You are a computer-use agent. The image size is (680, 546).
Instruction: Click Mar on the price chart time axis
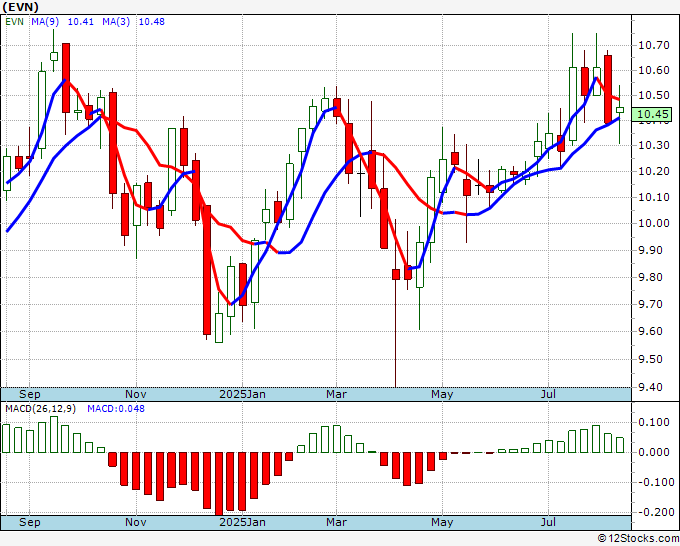(337, 394)
